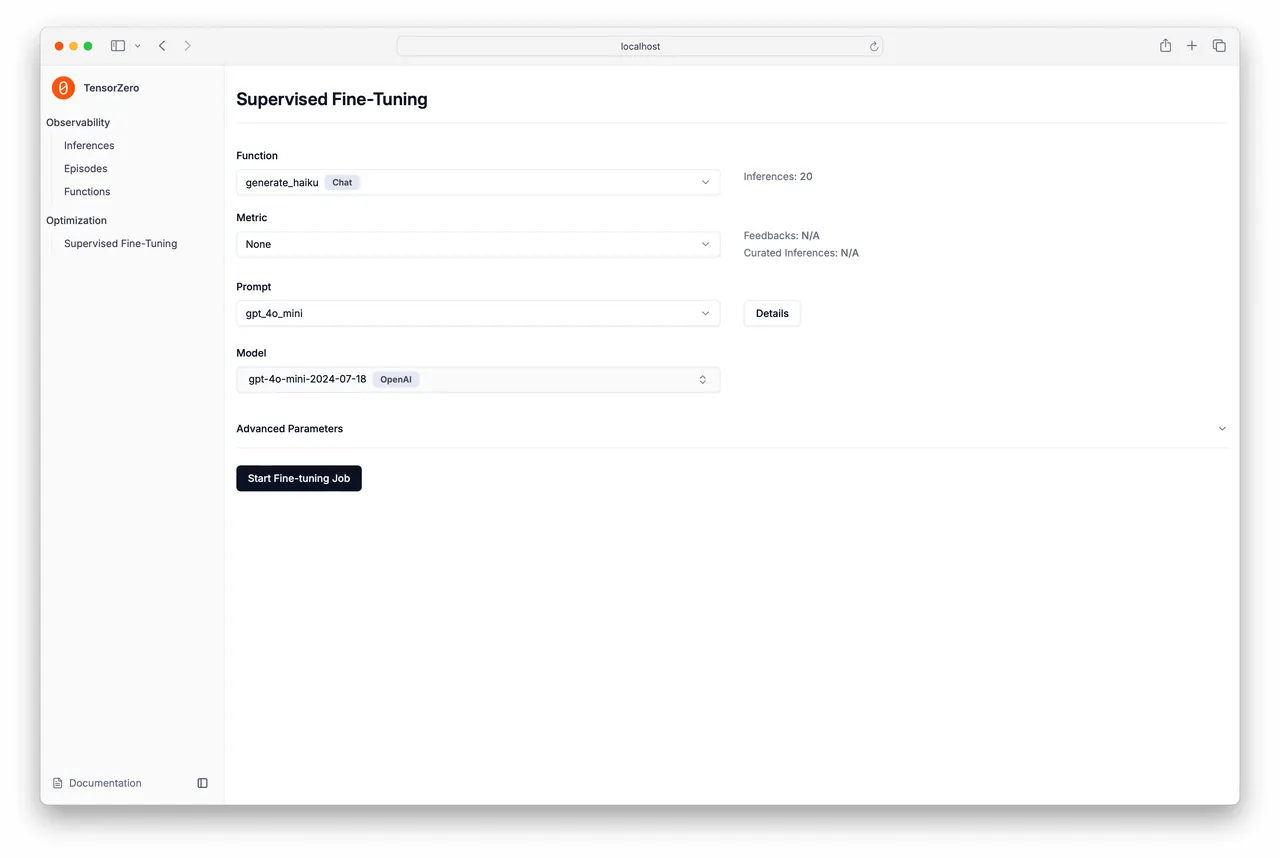The width and height of the screenshot is (1280, 858).
Task: Click the Metric dropdown chevron arrow
Action: click(x=705, y=244)
